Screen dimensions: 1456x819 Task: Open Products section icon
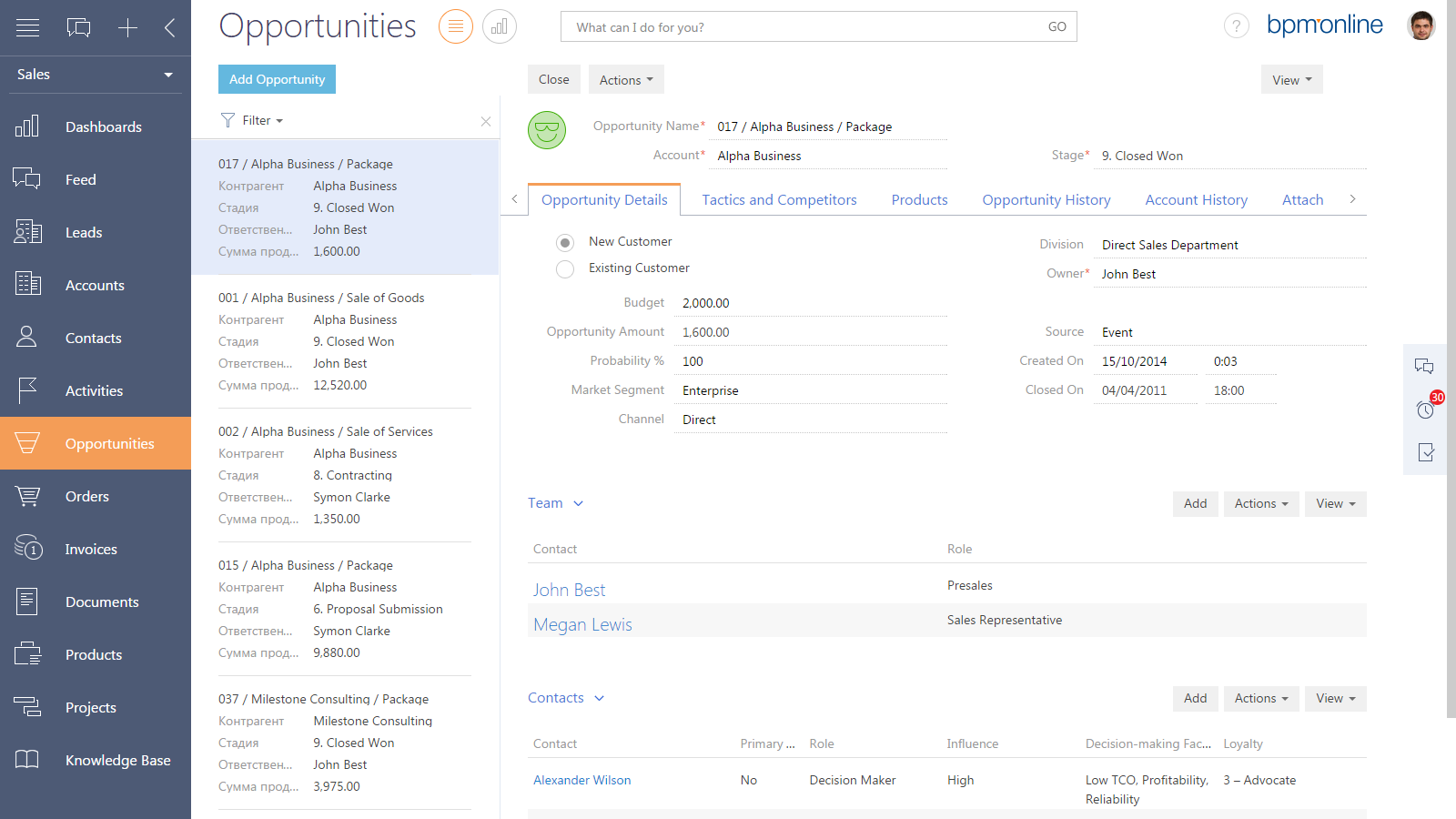27,654
